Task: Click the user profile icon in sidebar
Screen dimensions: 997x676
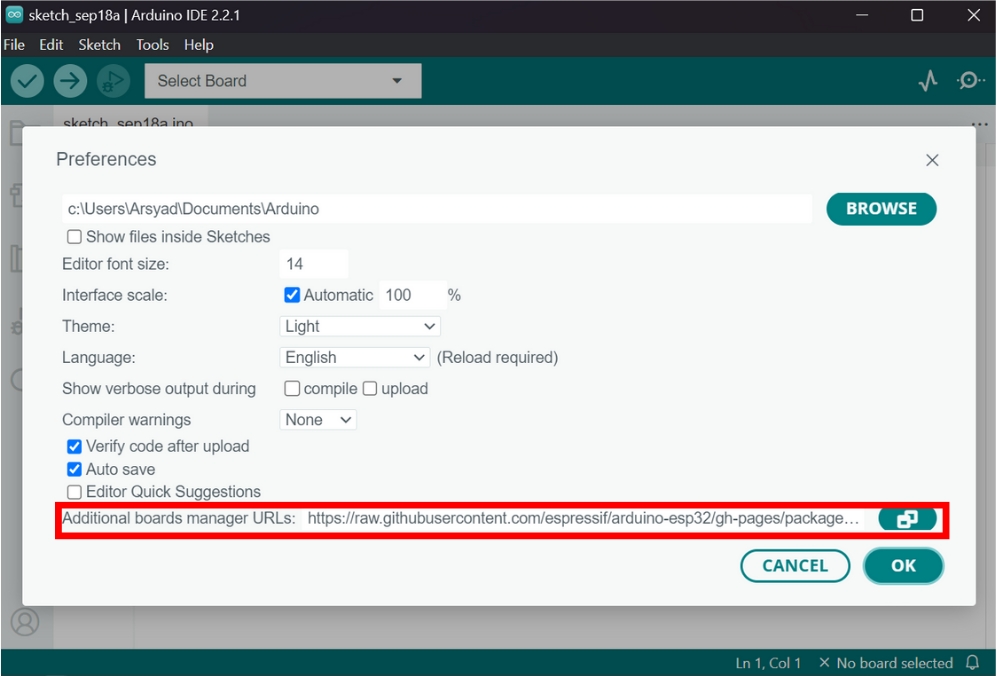Action: [x=25, y=621]
